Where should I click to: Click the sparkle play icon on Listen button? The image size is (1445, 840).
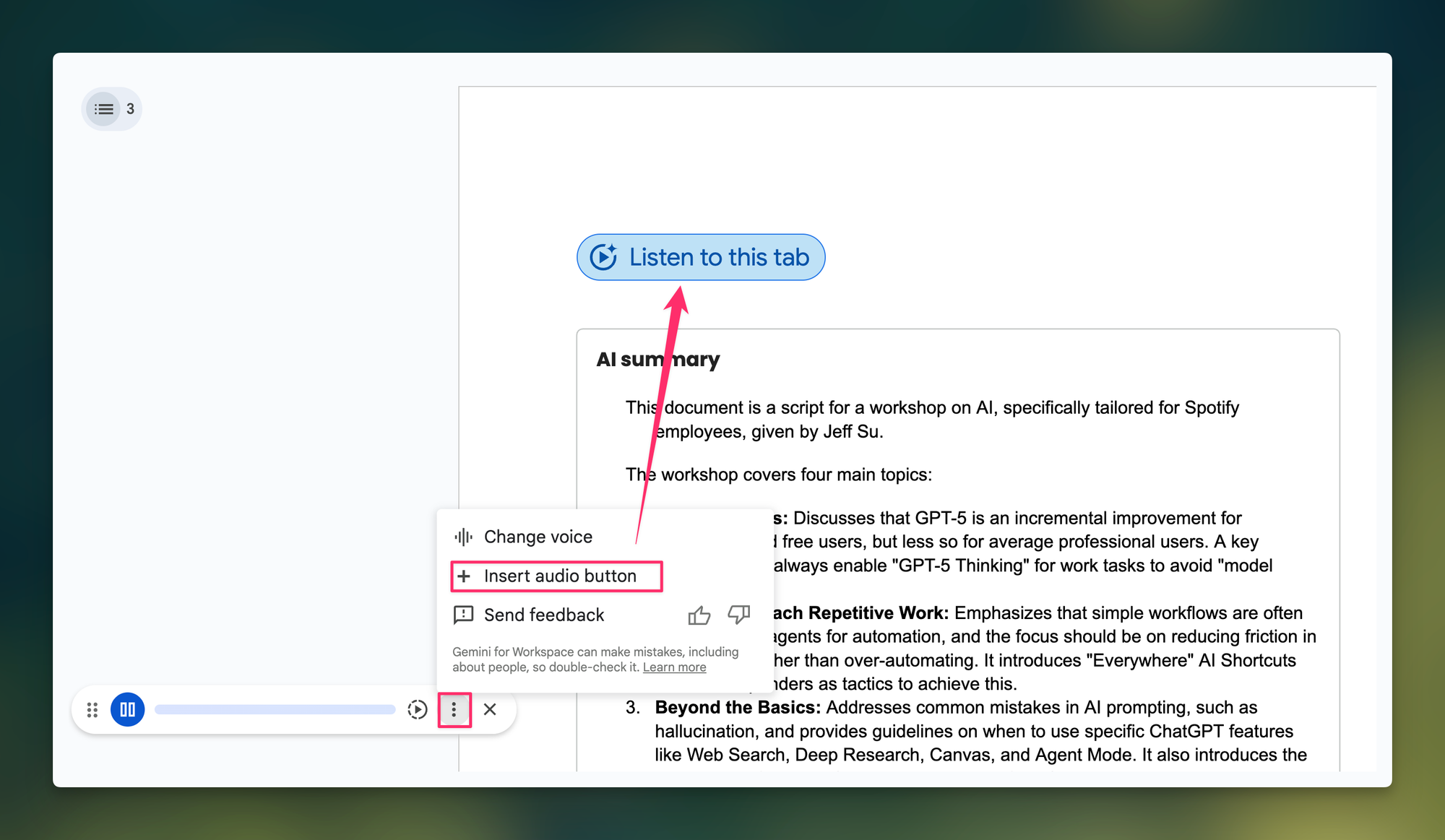pos(603,257)
